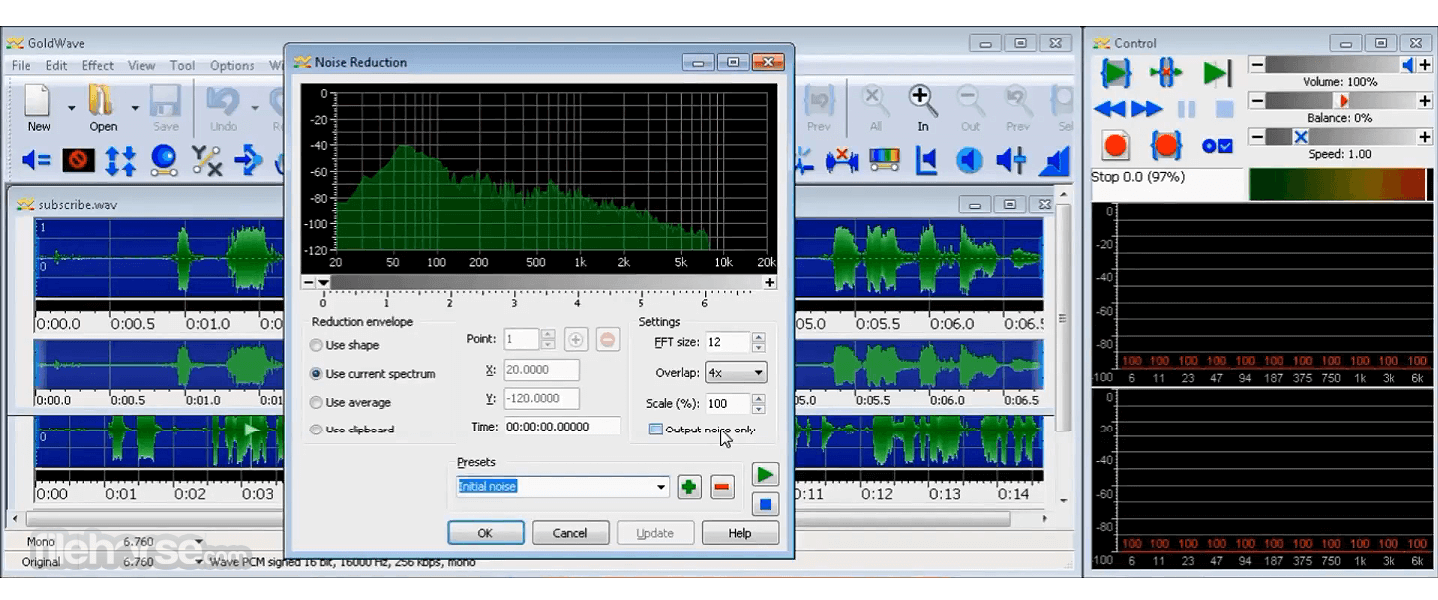Open the File menu
Viewport: 1438px width, 600px height.
(x=20, y=66)
